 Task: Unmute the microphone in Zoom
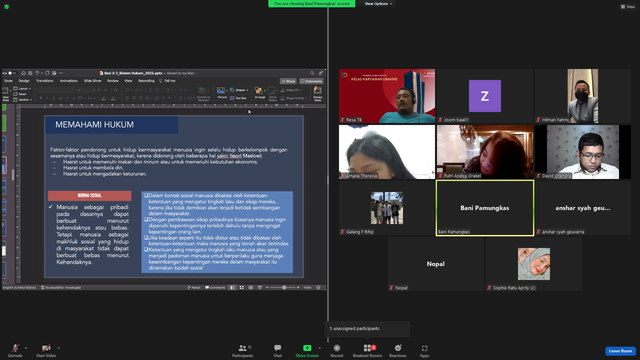pos(15,350)
